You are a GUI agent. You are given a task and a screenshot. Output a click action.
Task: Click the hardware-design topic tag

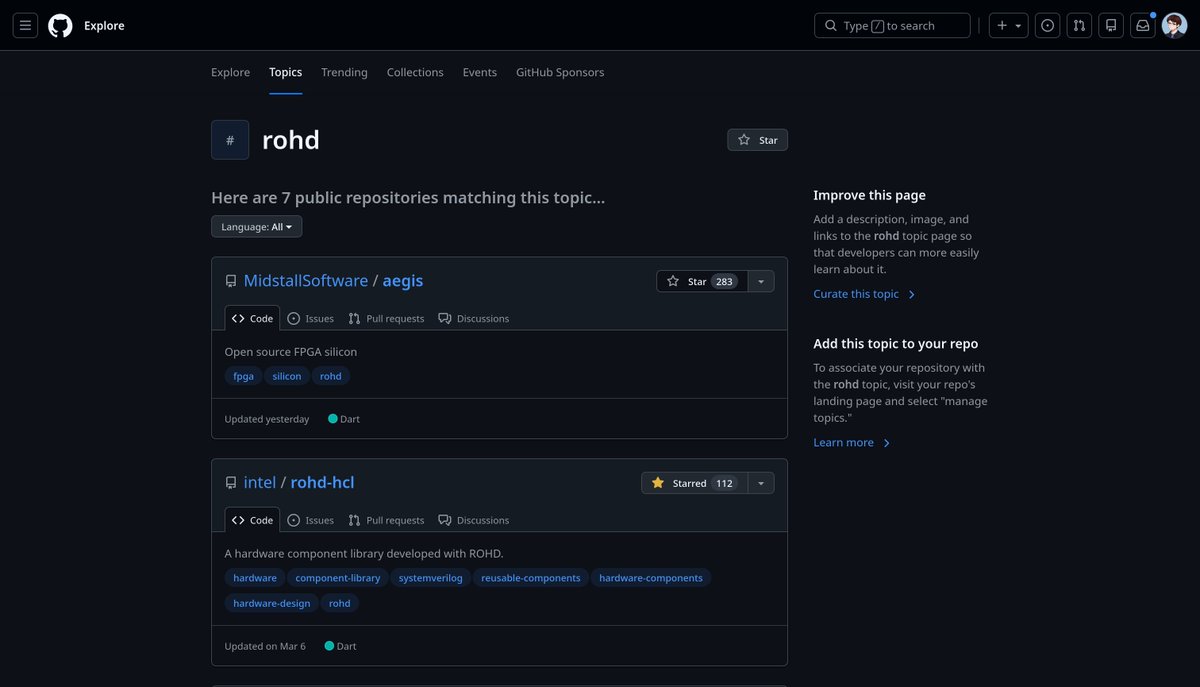272,603
